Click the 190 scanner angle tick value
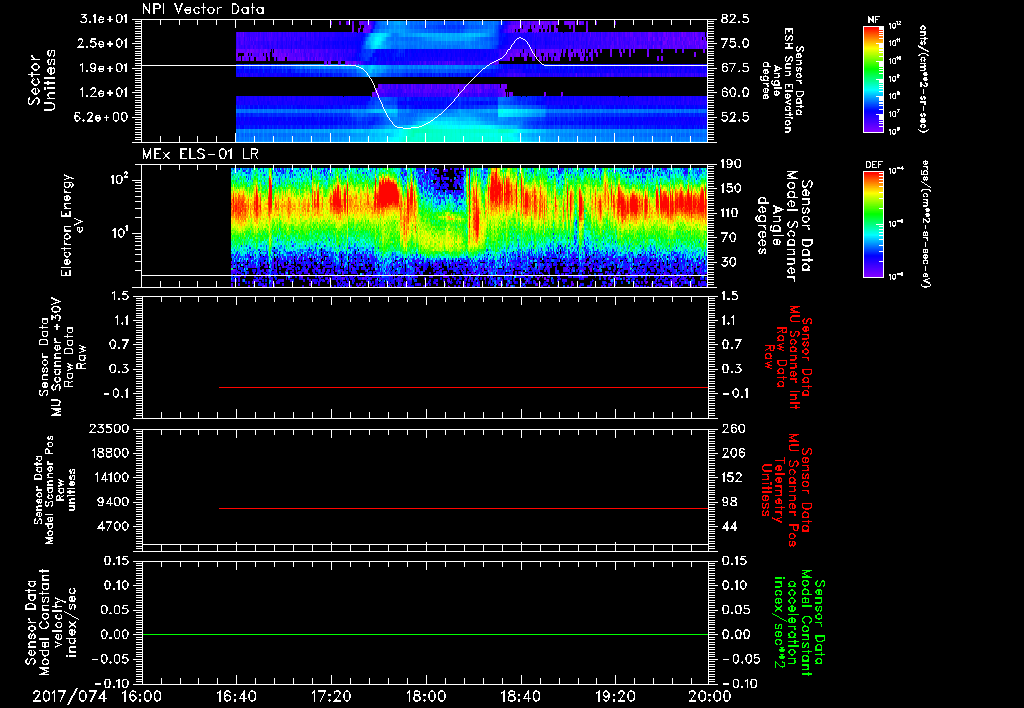This screenshot has width=1024, height=708. click(x=732, y=164)
